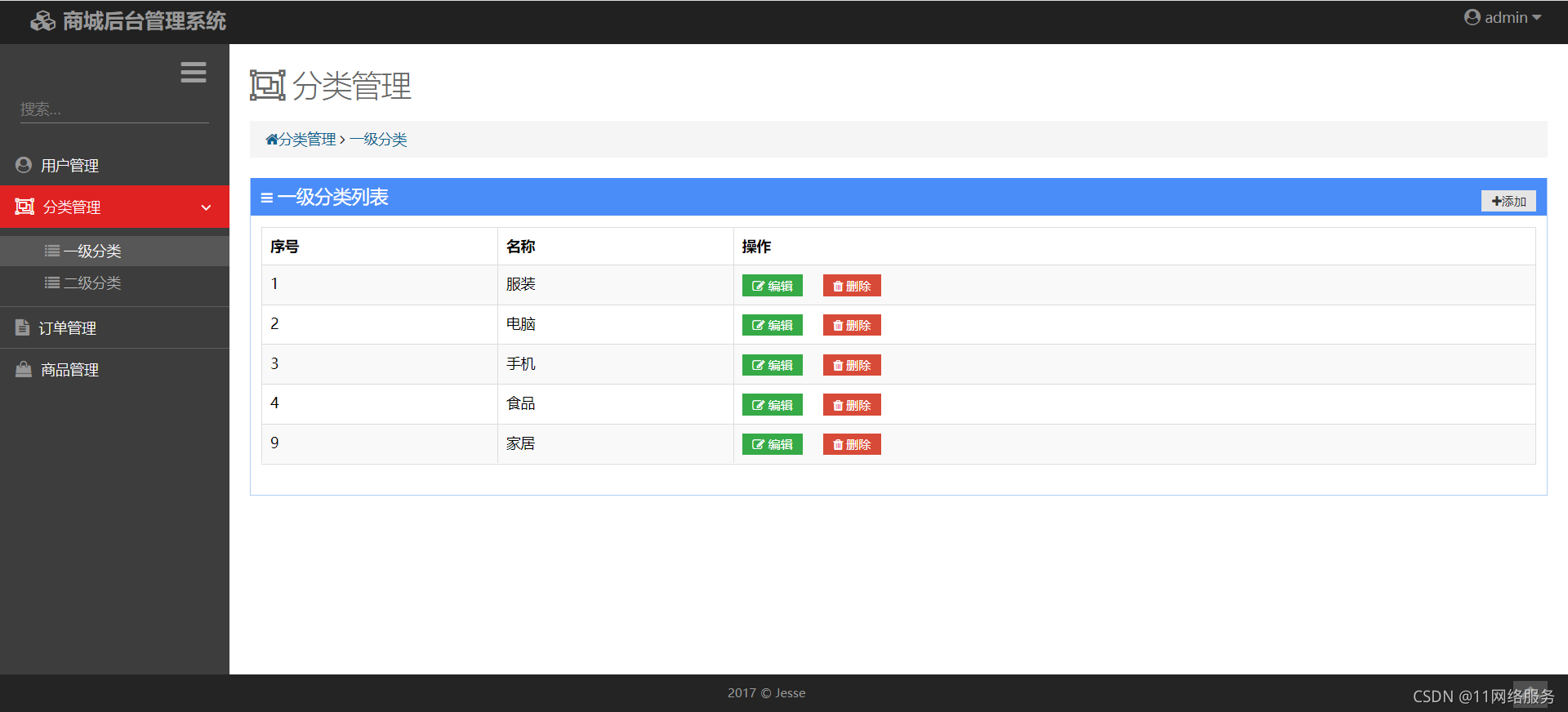Go to 商品管理 in the sidebar
The height and width of the screenshot is (712, 1568).
click(x=114, y=369)
